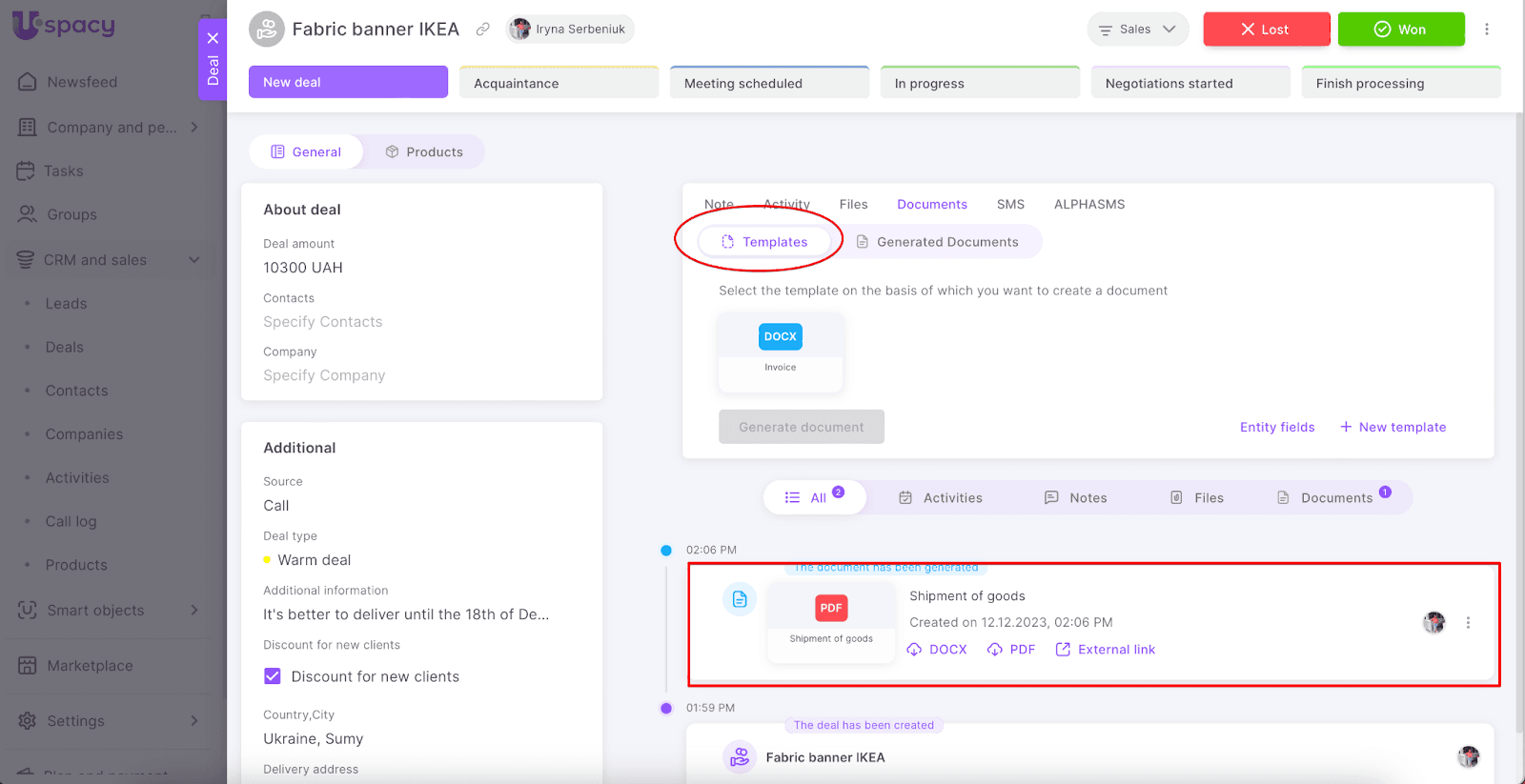Open the generated document entry options menu
This screenshot has height=784, width=1525.
(1468, 623)
